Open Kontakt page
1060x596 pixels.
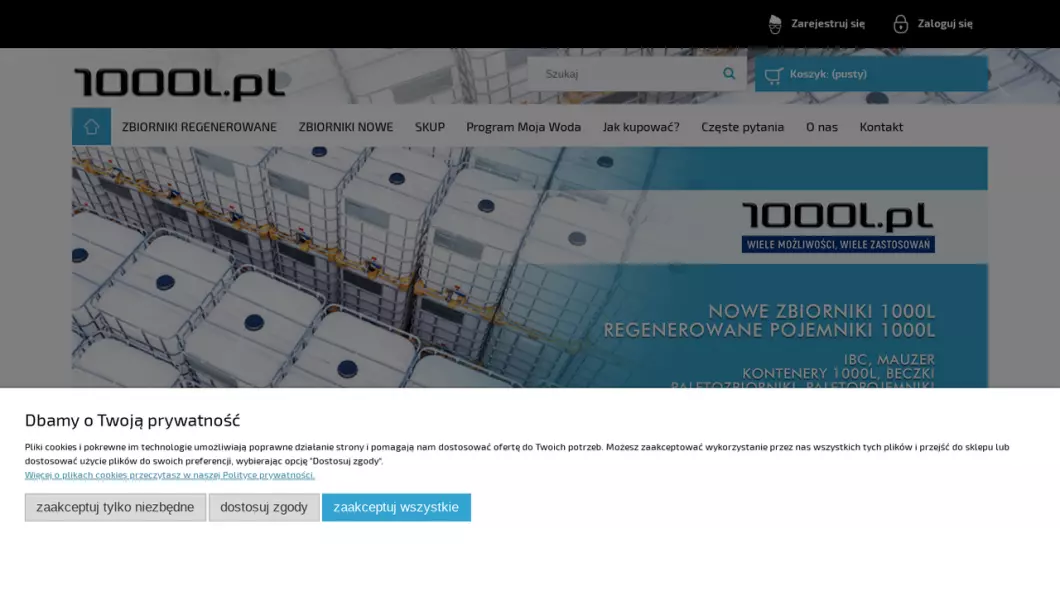click(x=881, y=126)
